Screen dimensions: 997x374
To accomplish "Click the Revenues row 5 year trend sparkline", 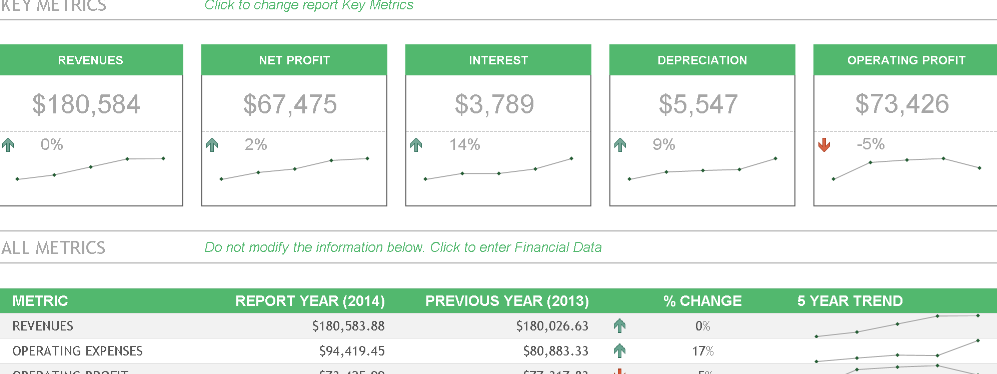I will point(897,326).
